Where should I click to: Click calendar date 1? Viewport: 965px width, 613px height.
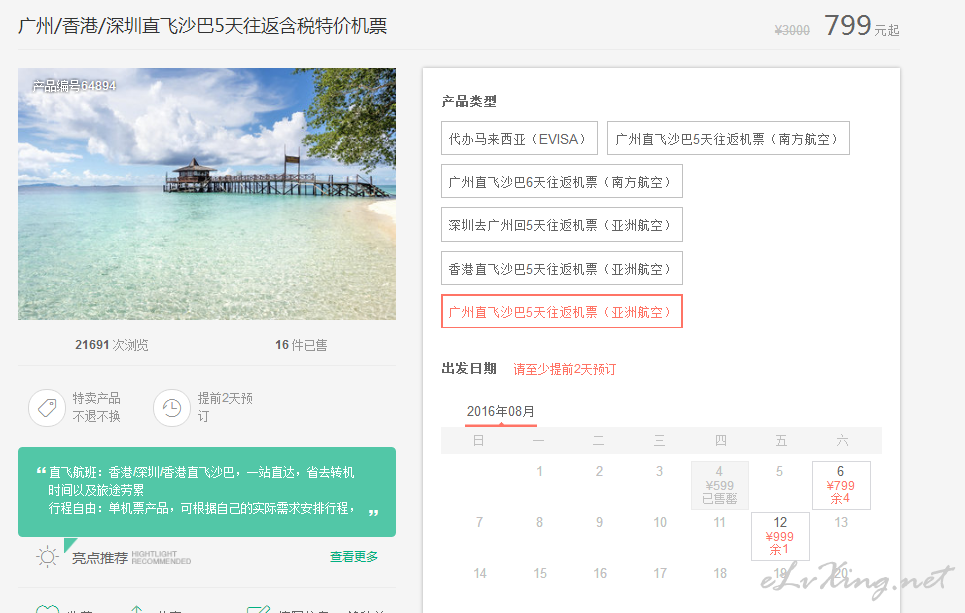(x=539, y=471)
